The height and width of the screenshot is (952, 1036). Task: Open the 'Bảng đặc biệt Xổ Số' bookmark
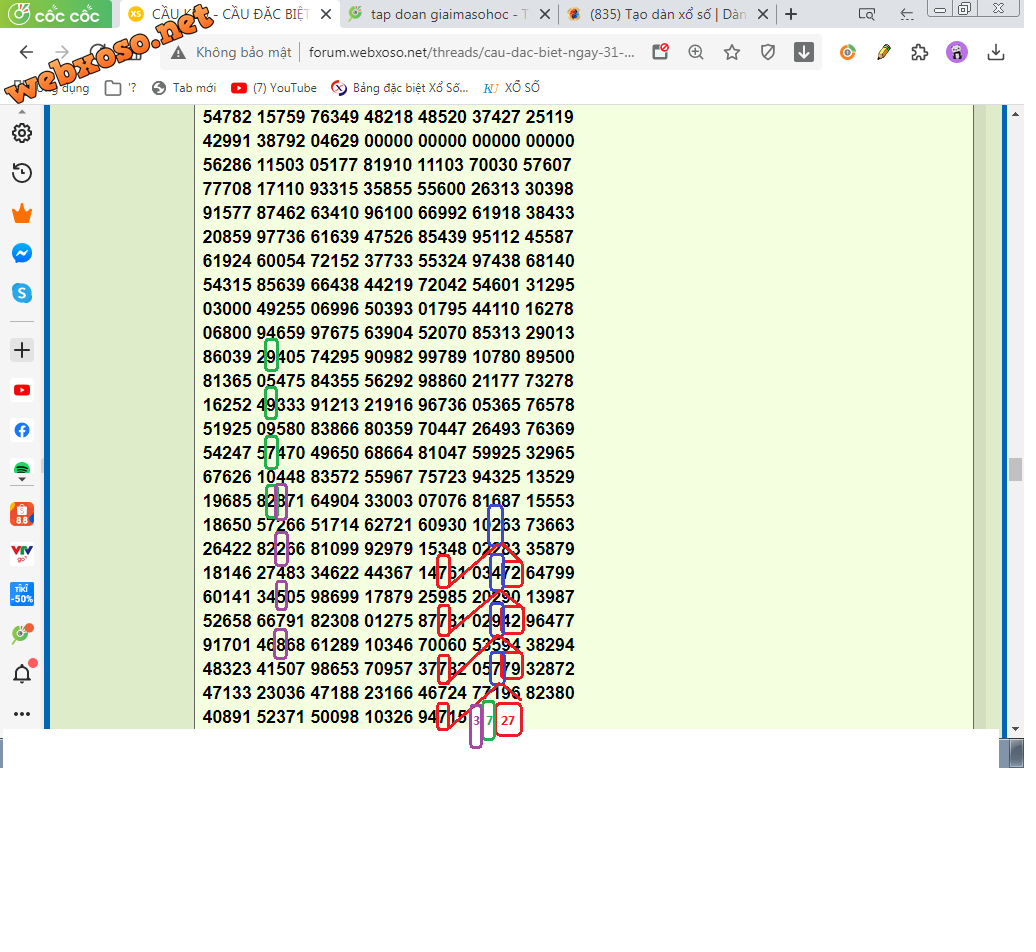tap(399, 88)
